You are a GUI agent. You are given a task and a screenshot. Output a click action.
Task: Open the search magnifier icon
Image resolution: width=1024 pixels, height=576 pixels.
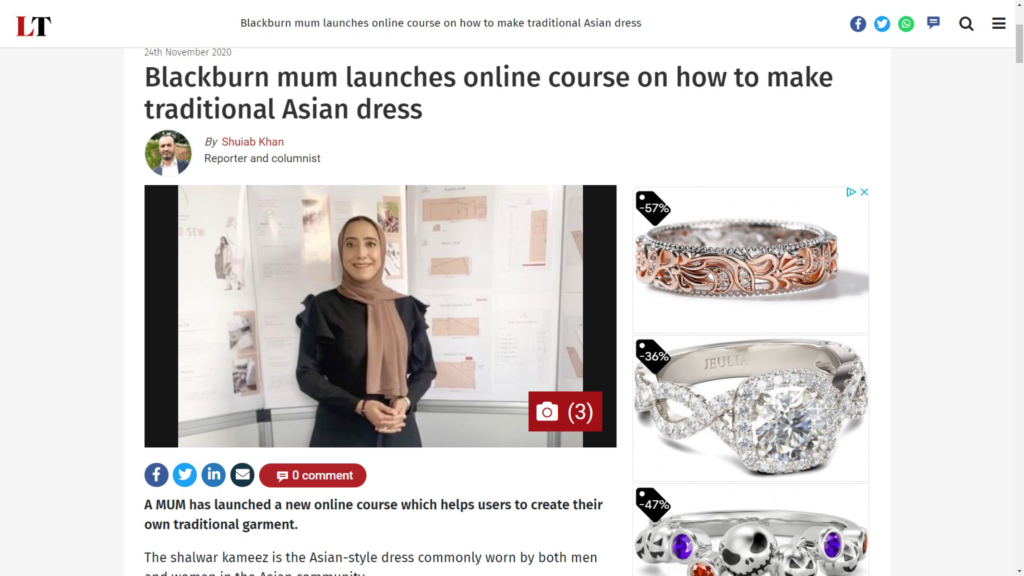pyautogui.click(x=966, y=24)
